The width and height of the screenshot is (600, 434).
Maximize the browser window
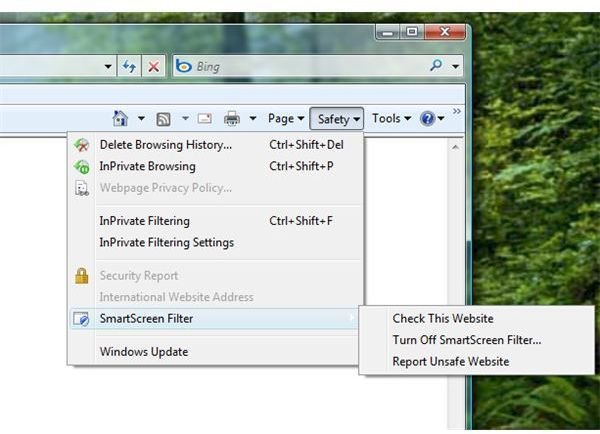[412, 32]
